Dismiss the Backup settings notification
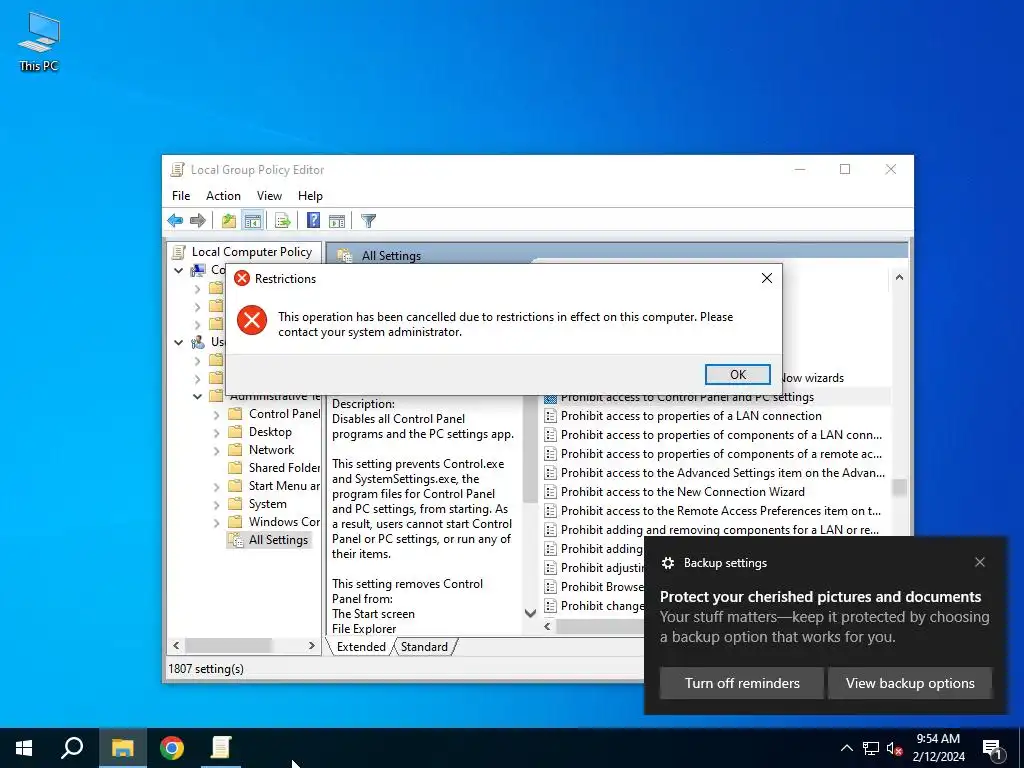Viewport: 1024px width, 768px height. (x=980, y=562)
